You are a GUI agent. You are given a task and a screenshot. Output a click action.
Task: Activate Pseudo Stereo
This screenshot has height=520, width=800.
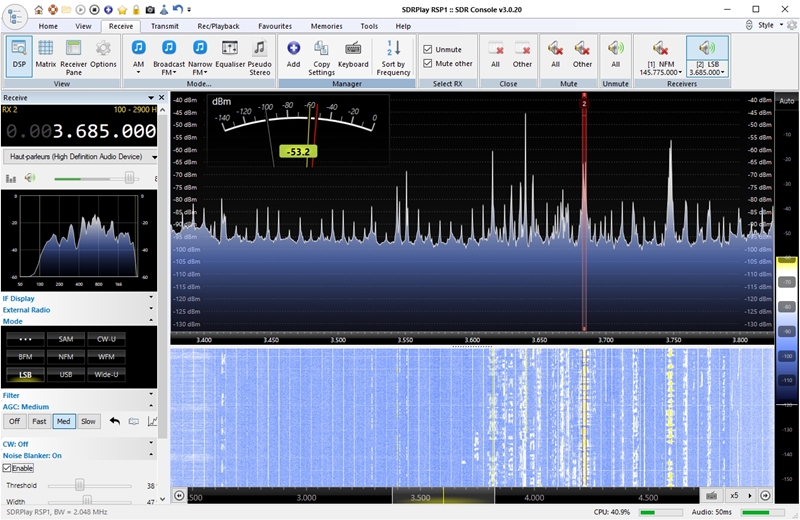260,57
